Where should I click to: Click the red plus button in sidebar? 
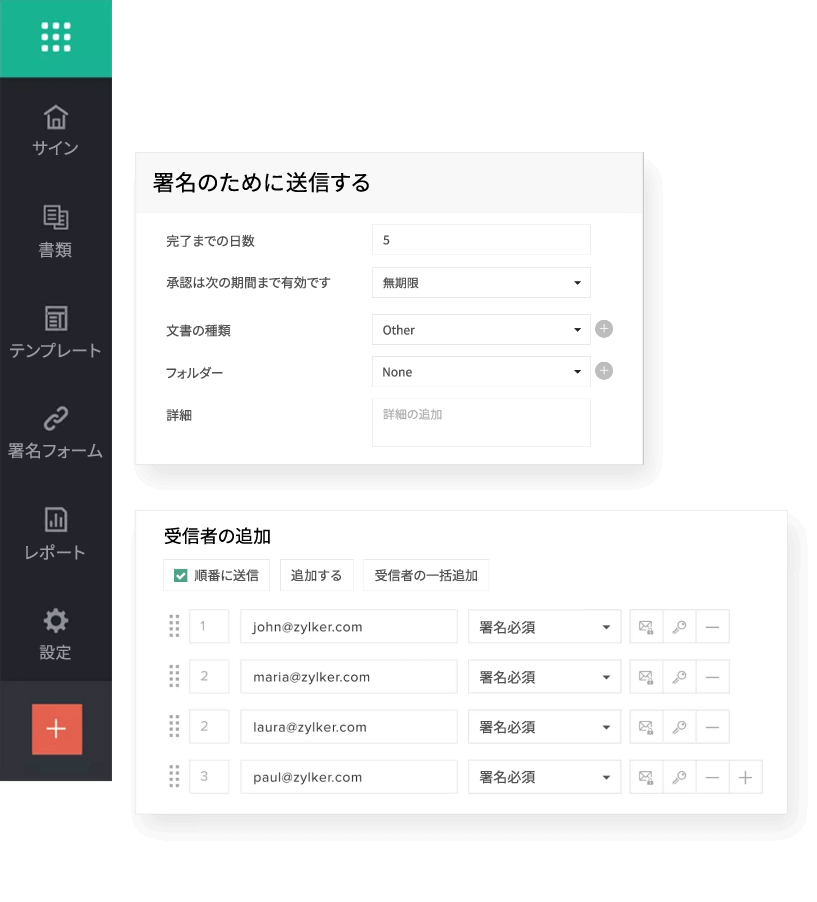point(55,730)
